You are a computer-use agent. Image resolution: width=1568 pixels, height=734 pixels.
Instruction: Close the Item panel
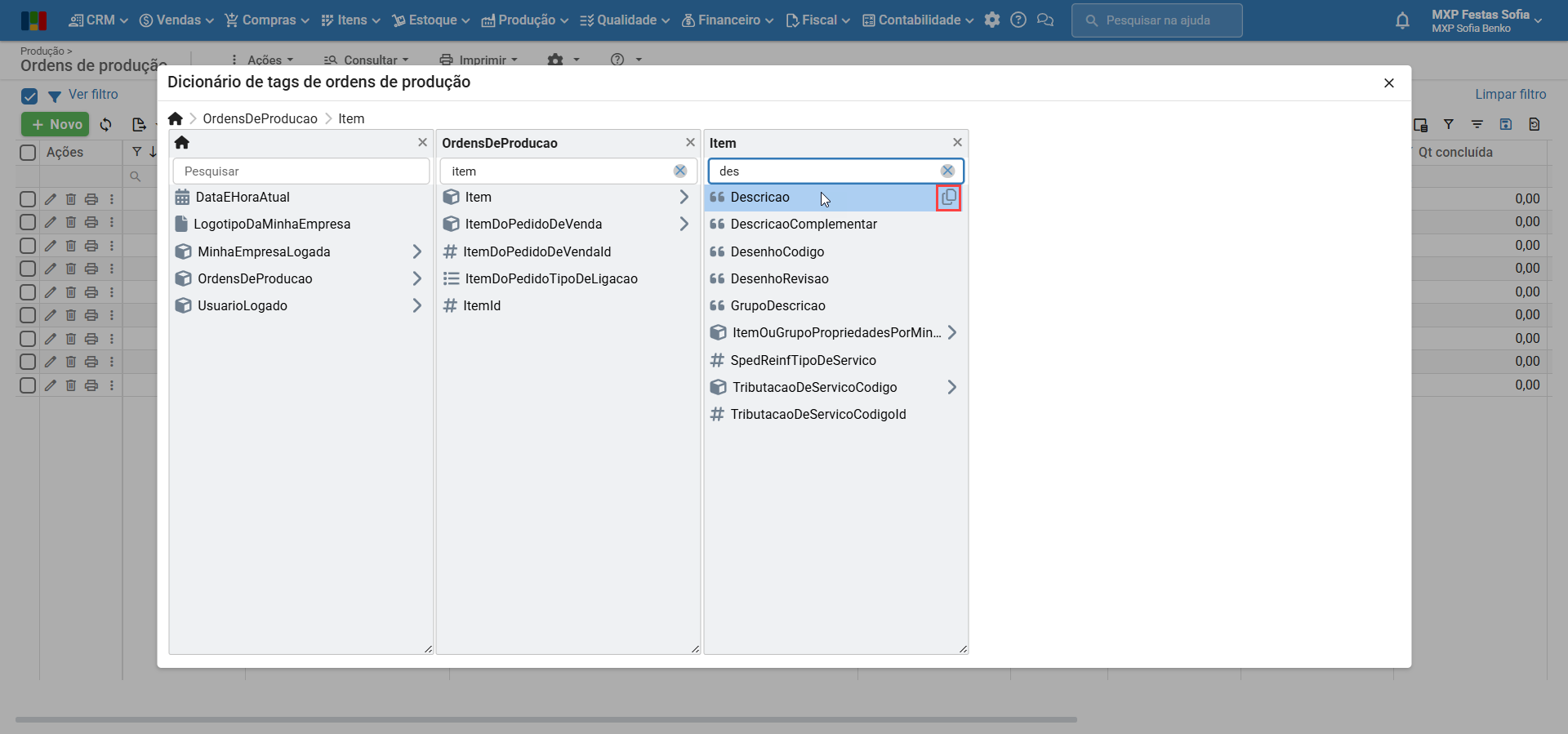coord(957,142)
